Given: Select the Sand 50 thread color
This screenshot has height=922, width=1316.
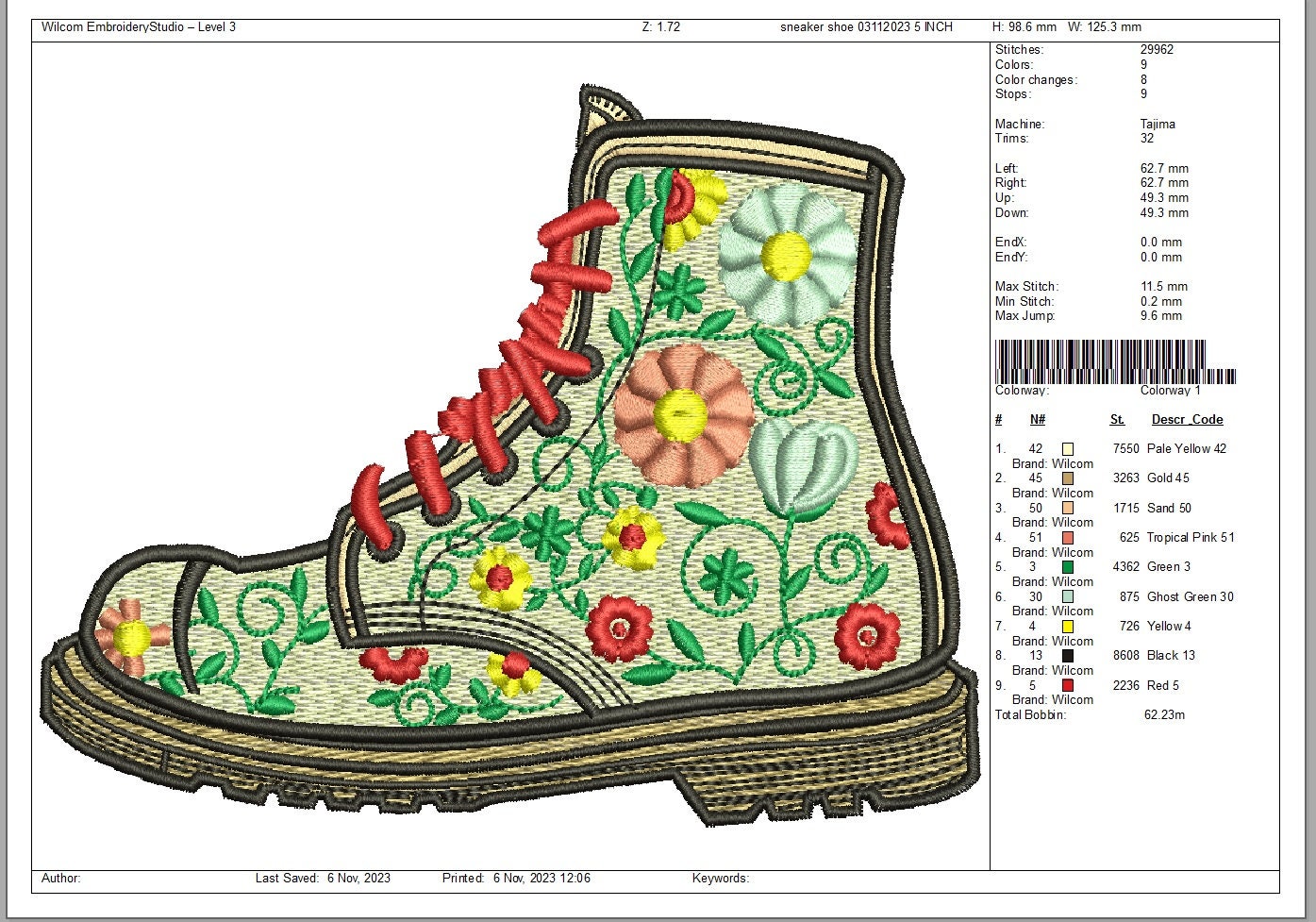Looking at the screenshot, I should (x=1068, y=508).
